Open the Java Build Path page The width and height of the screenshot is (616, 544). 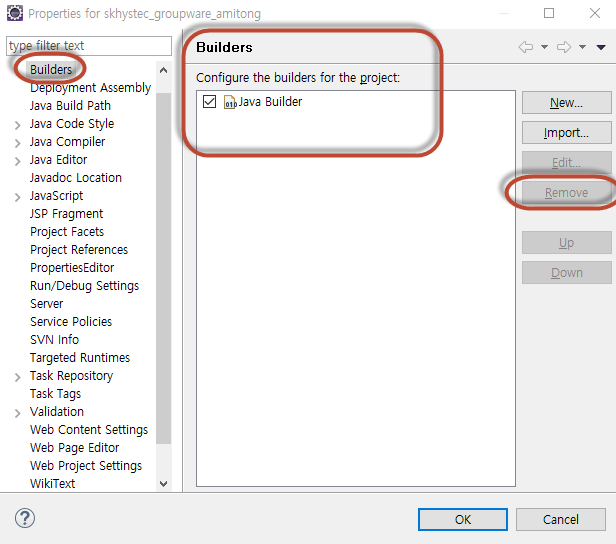pyautogui.click(x=70, y=106)
